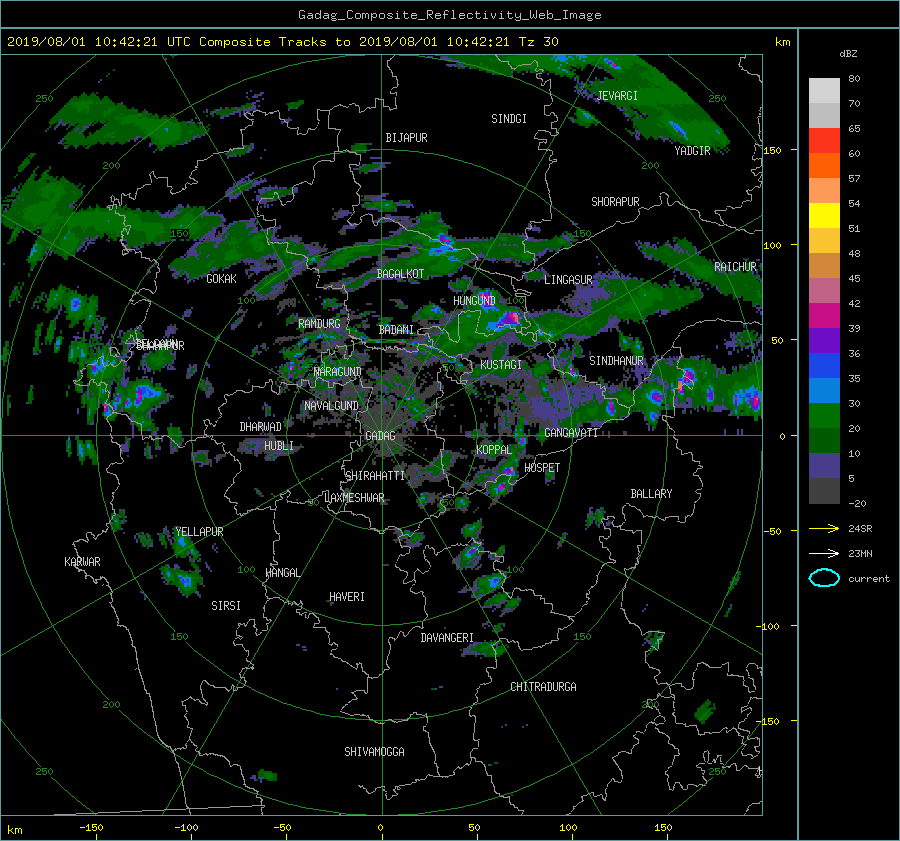Click the magenta 39-42 dBZ color swatch
The height and width of the screenshot is (841, 900).
point(824,316)
